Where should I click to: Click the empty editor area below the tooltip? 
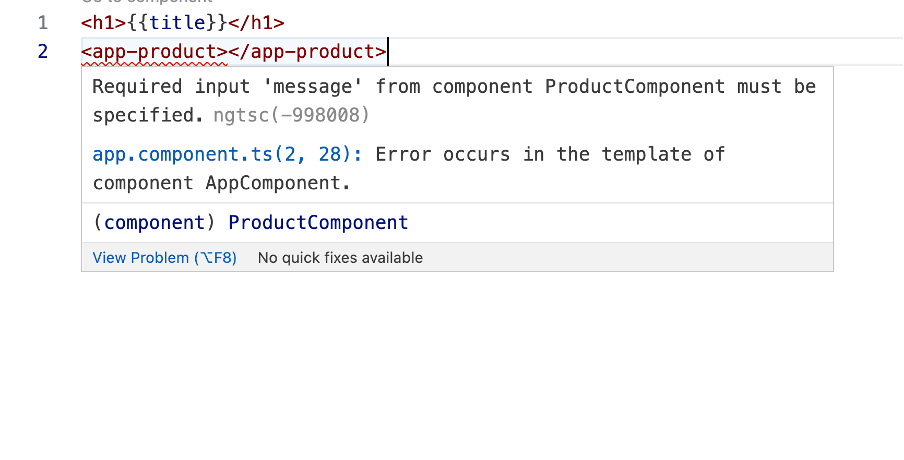point(450,370)
